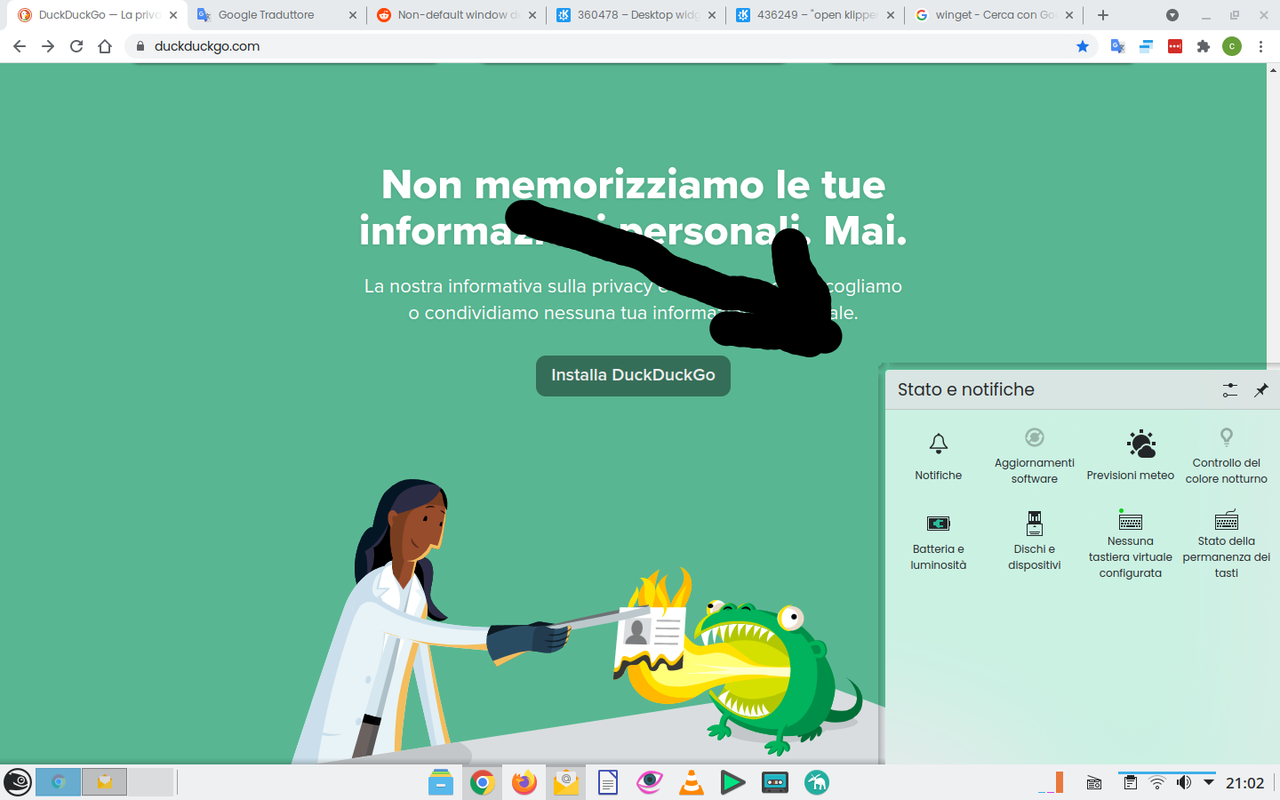The image size is (1280, 800).
Task: Open openSUSE application launcher
Action: coord(17,782)
